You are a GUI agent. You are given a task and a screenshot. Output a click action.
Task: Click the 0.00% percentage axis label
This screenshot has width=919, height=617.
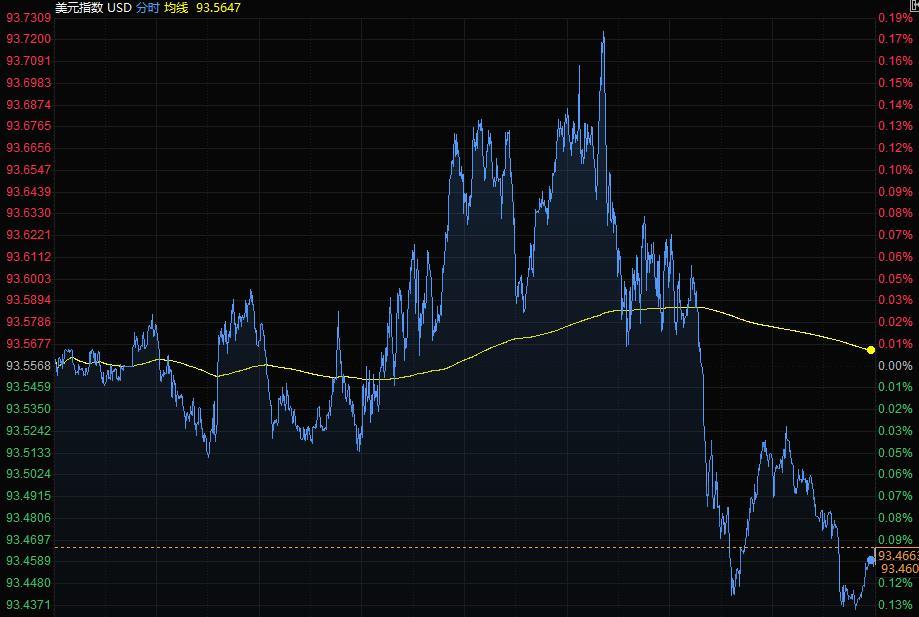coord(895,366)
